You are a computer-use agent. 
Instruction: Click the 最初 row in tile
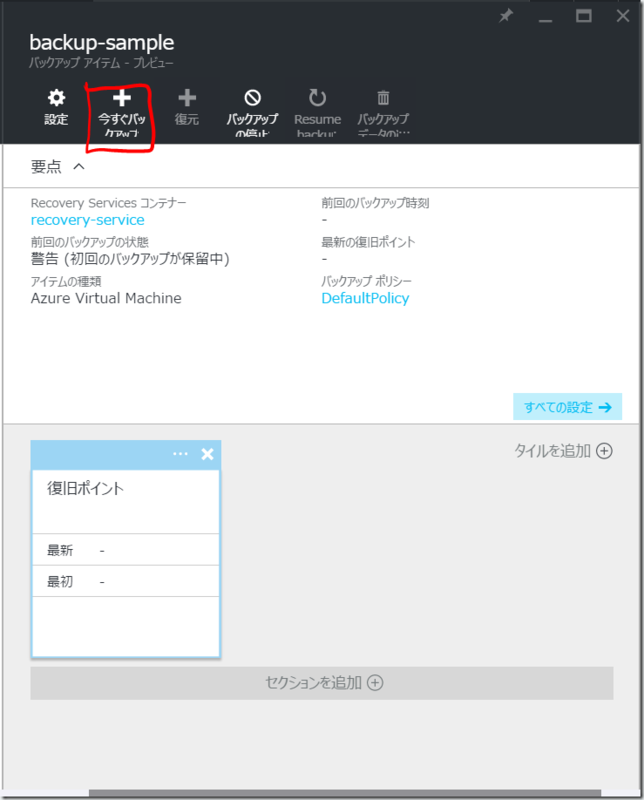[126, 581]
